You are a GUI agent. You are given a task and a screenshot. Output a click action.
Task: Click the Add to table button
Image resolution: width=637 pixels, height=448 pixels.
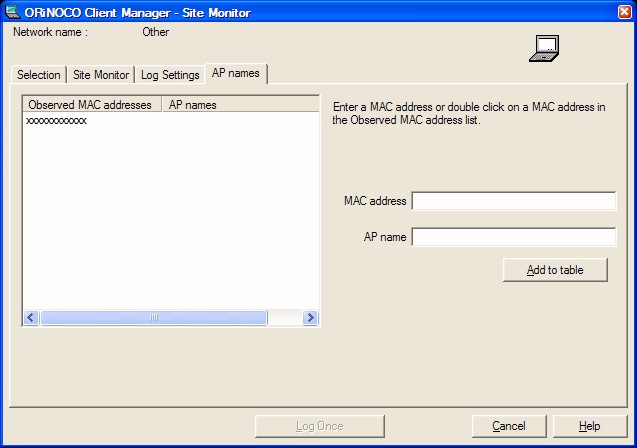coord(555,270)
